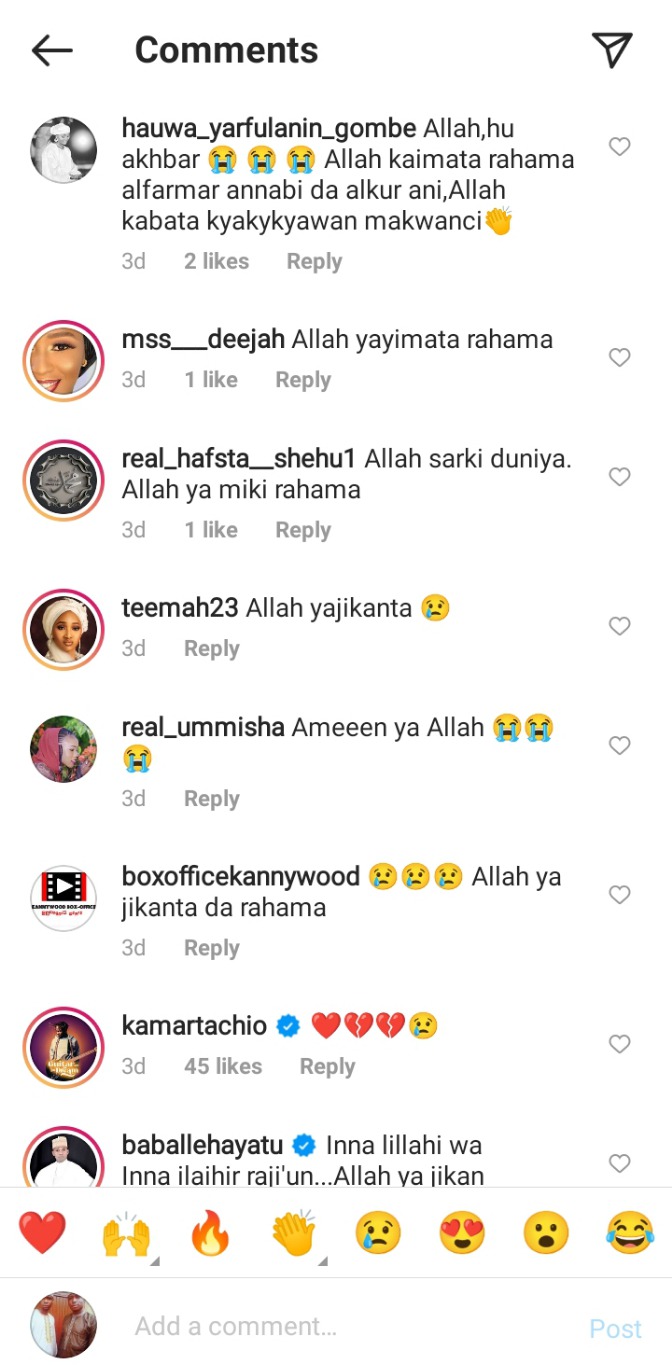
Task: Go back using the left arrow
Action: click(x=52, y=50)
